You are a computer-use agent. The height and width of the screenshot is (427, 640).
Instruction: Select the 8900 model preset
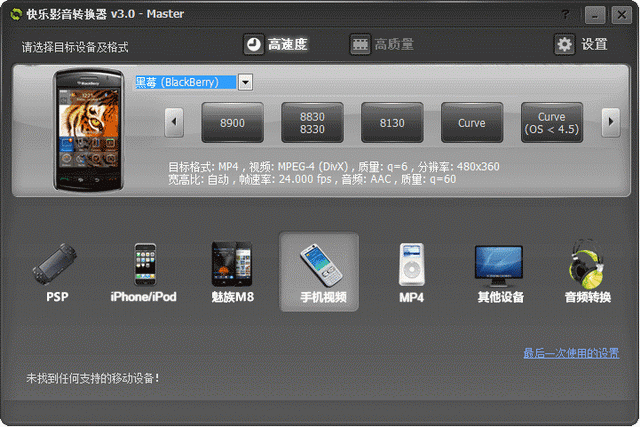(232, 122)
